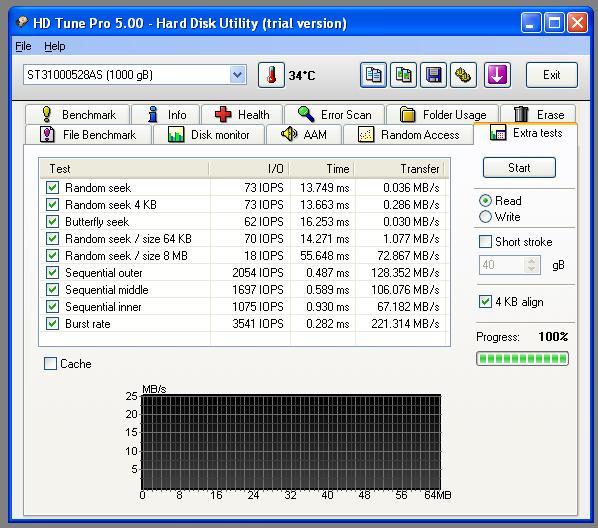Open the Help menu
598x528 pixels.
[x=55, y=46]
